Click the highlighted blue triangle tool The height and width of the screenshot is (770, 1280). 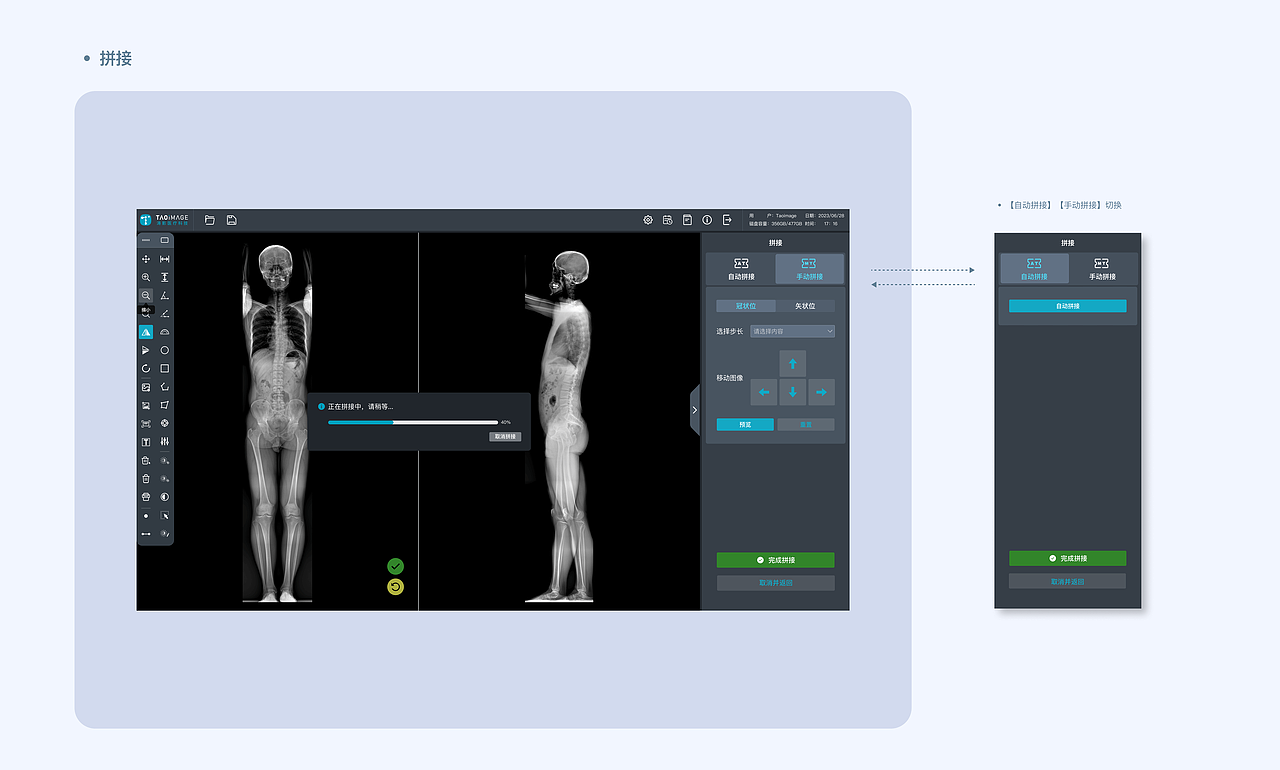click(x=146, y=332)
